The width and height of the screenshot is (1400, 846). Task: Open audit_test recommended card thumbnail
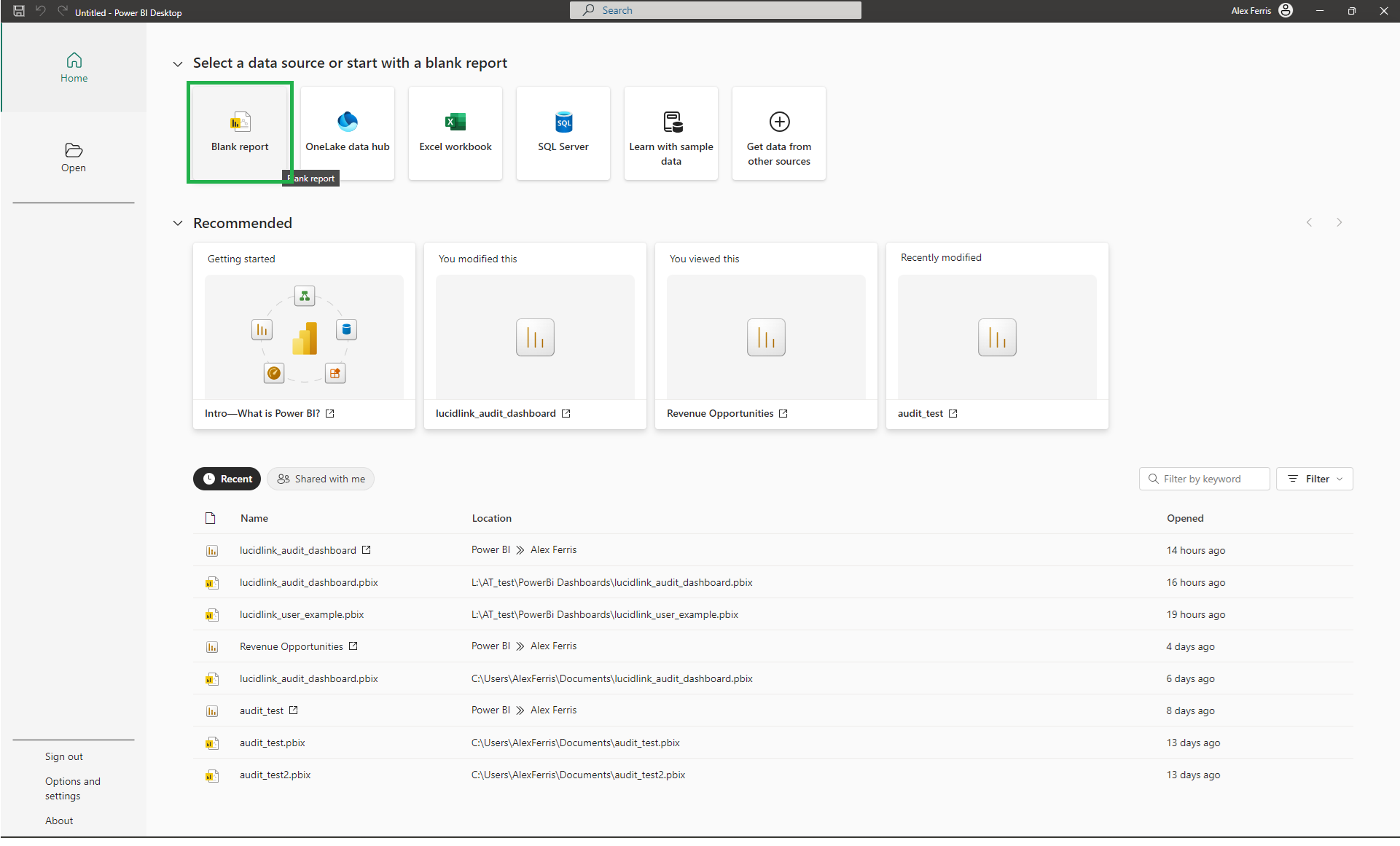point(997,337)
